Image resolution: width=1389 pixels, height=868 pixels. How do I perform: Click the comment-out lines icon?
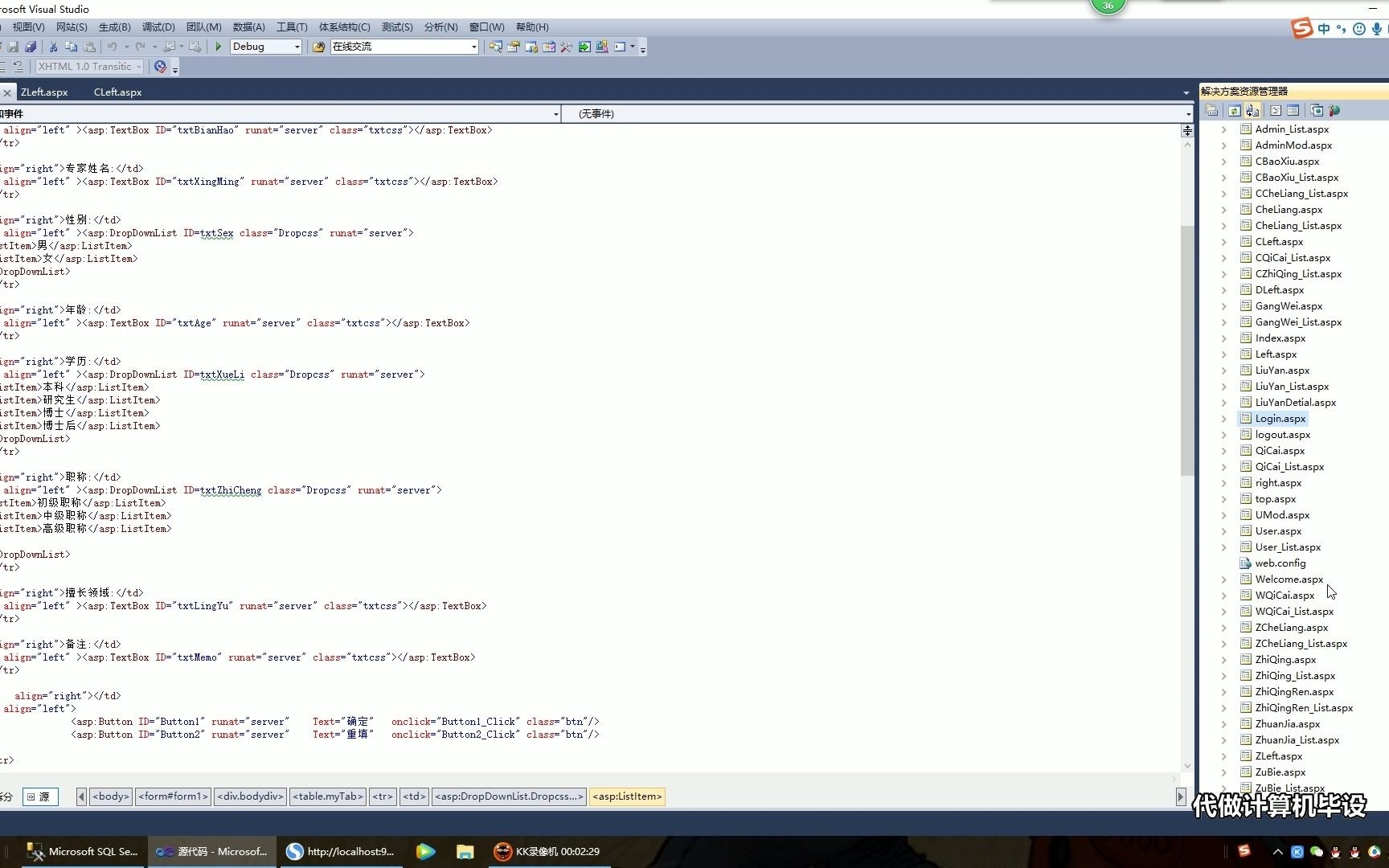2,67
